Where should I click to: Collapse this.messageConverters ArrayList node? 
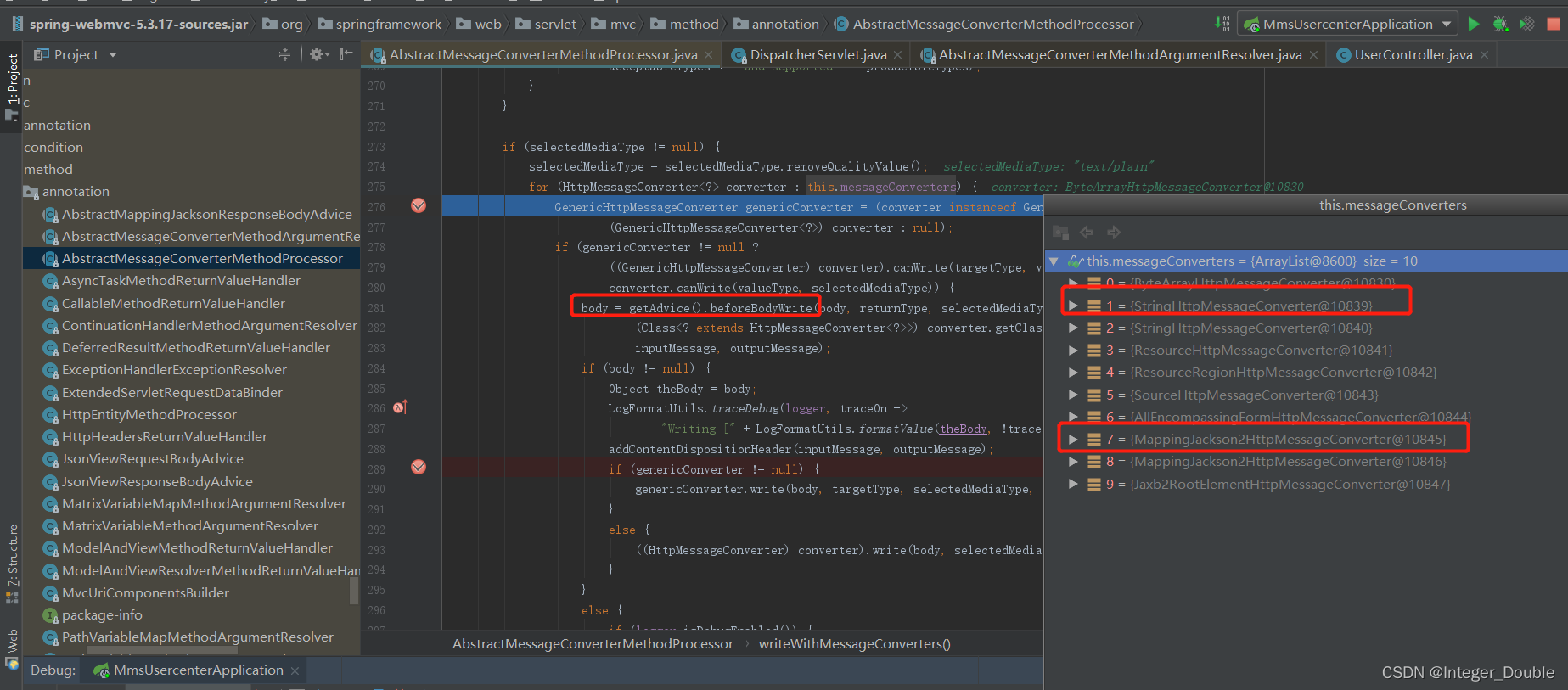(x=1054, y=261)
